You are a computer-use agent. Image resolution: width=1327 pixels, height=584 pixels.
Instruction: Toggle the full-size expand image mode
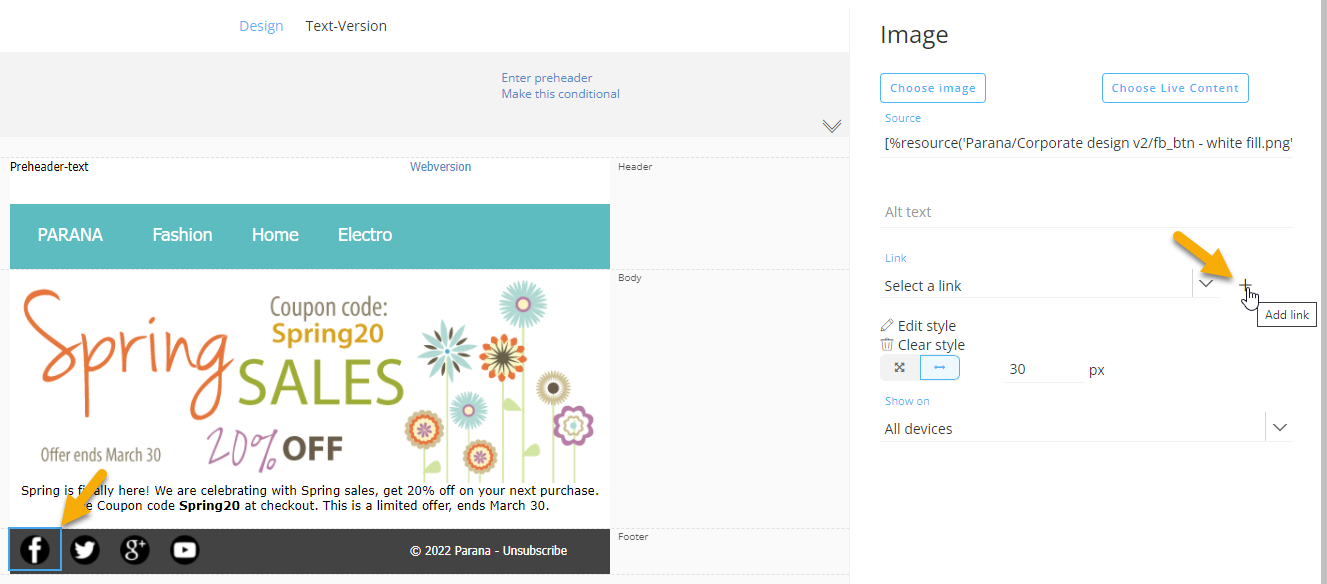[900, 368]
